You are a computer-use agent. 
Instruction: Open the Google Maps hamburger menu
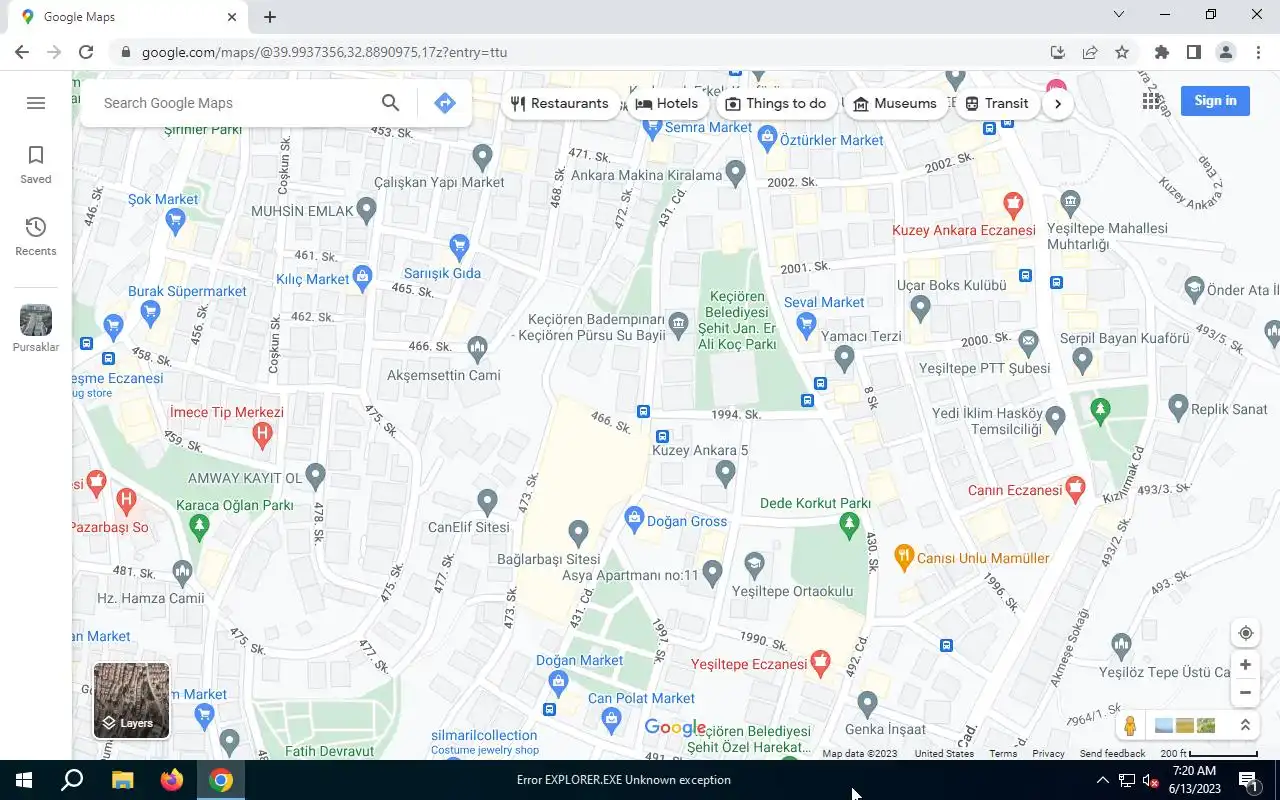point(36,103)
